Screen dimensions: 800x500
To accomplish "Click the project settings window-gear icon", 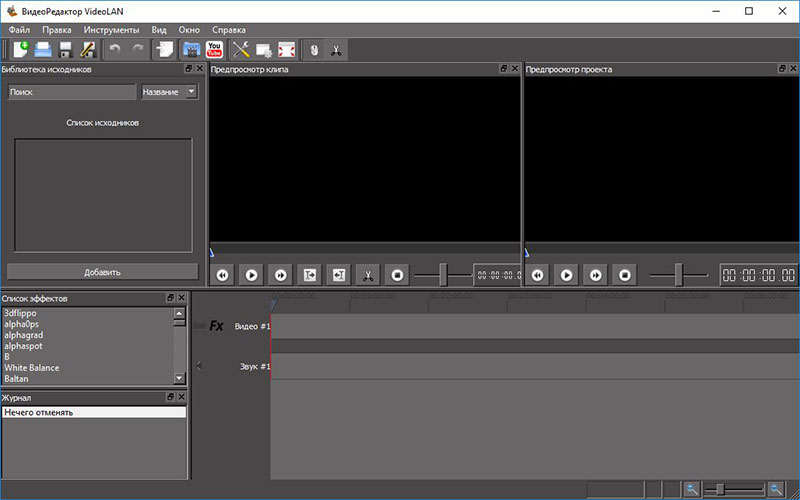I will point(264,50).
